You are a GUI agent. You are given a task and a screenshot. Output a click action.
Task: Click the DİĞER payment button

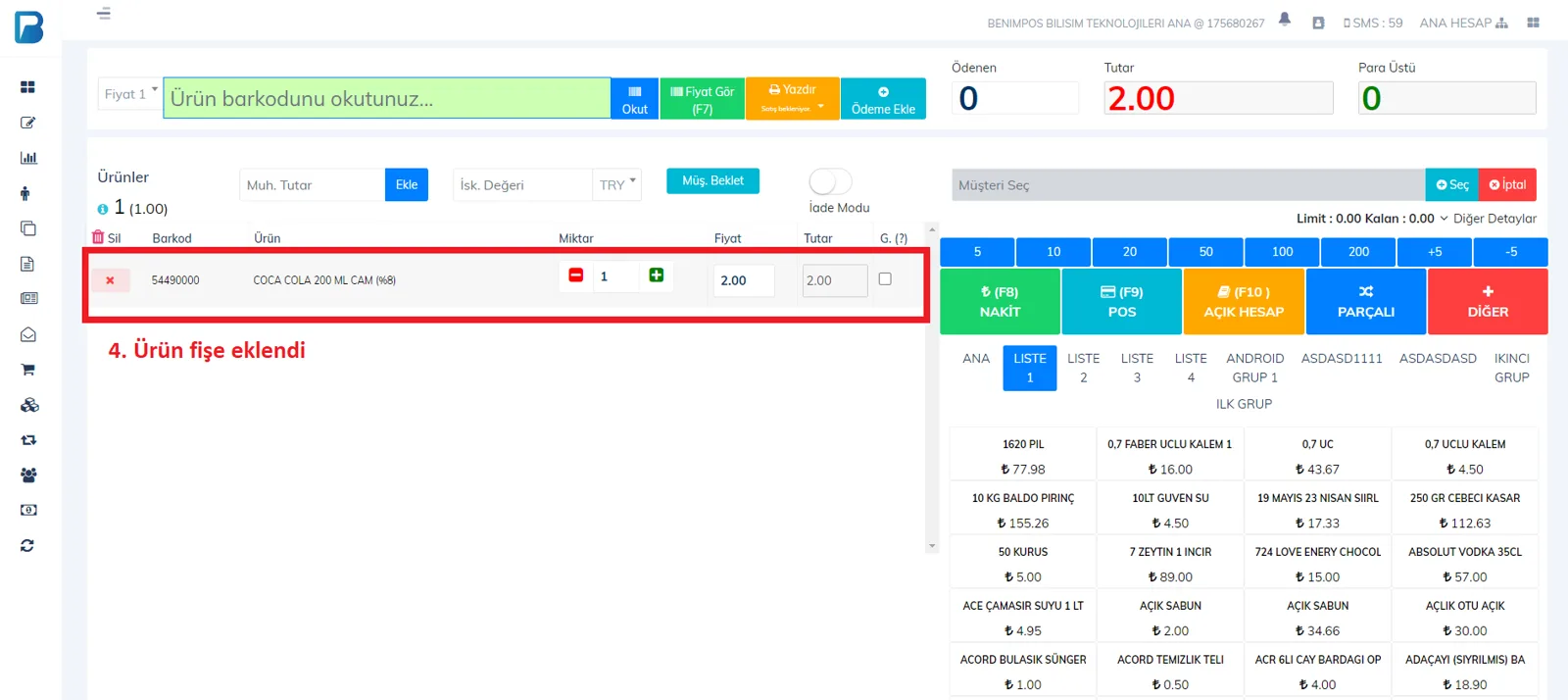click(1488, 302)
